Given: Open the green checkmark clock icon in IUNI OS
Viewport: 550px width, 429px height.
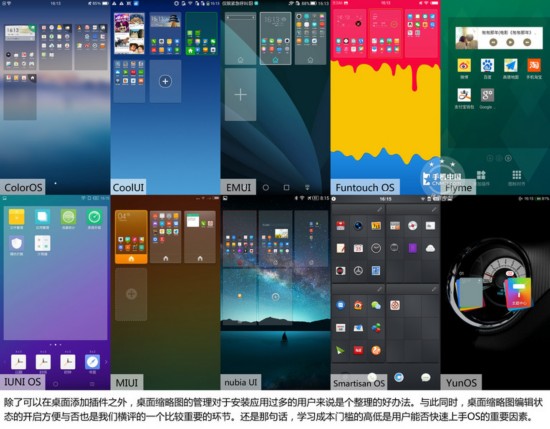Looking at the screenshot, I should pos(94,217).
